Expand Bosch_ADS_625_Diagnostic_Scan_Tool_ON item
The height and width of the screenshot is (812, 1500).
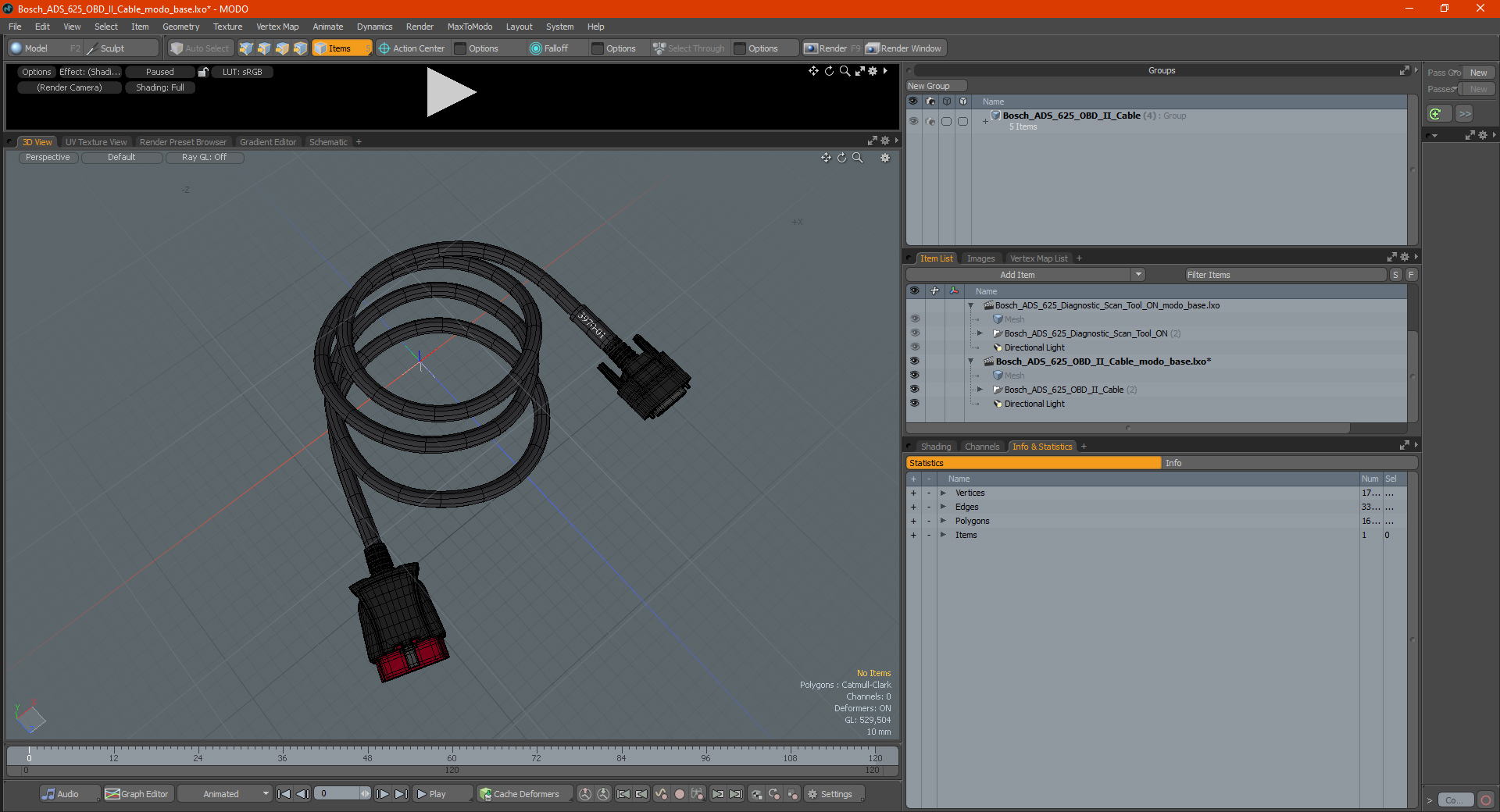[980, 333]
